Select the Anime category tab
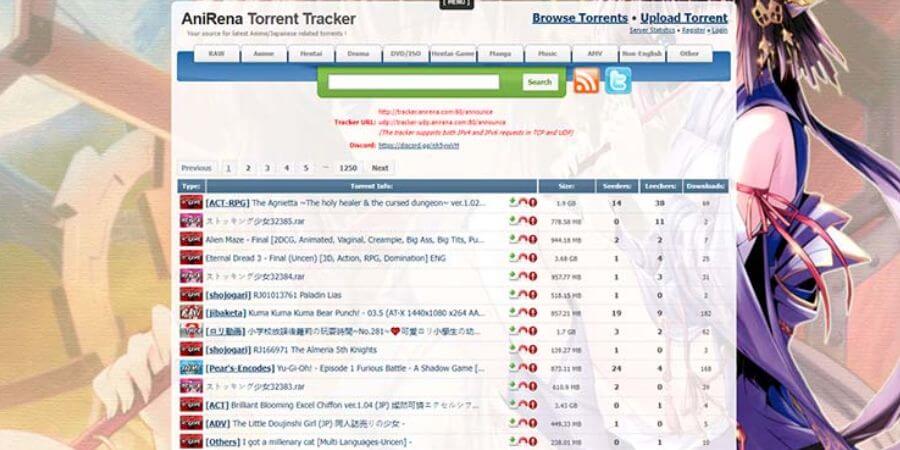900x450 pixels. click(264, 54)
